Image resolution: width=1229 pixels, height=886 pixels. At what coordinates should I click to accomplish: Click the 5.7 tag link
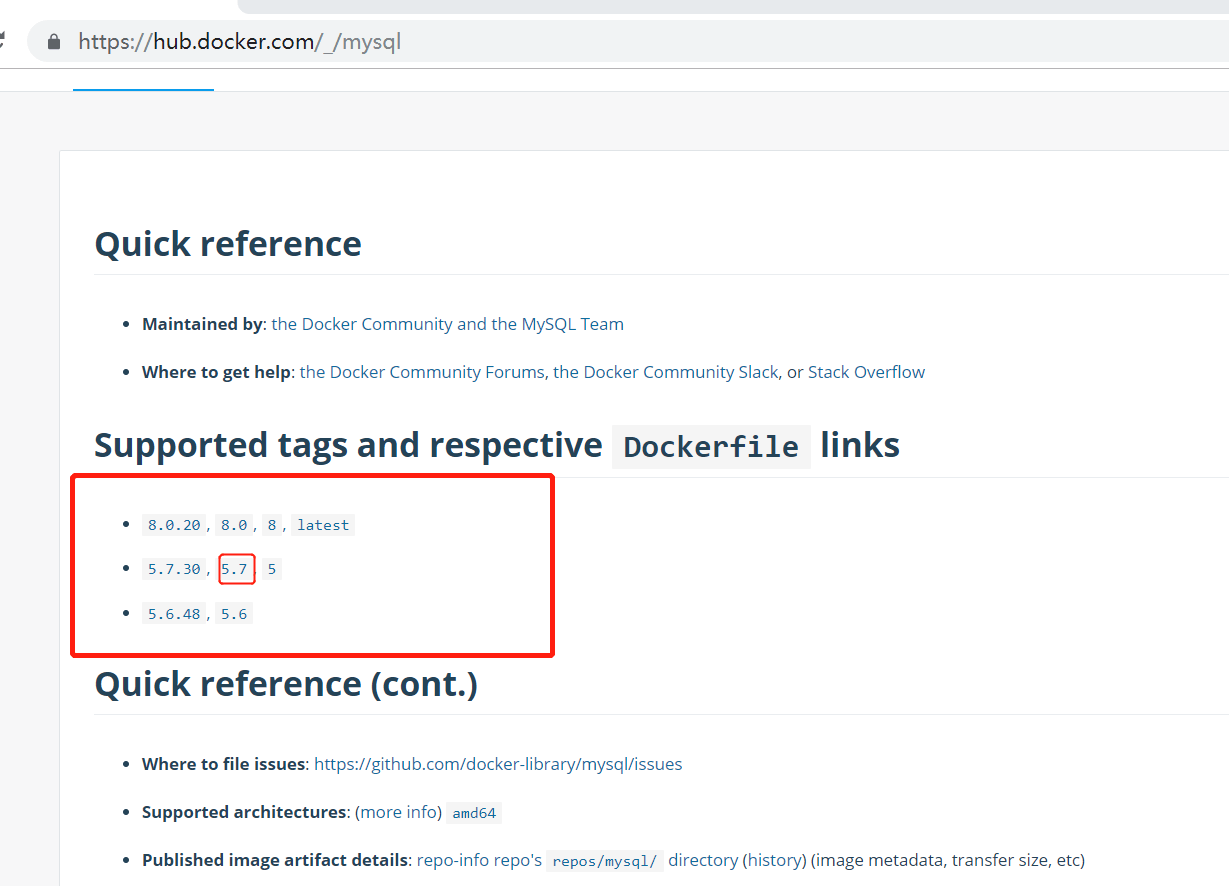[234, 569]
